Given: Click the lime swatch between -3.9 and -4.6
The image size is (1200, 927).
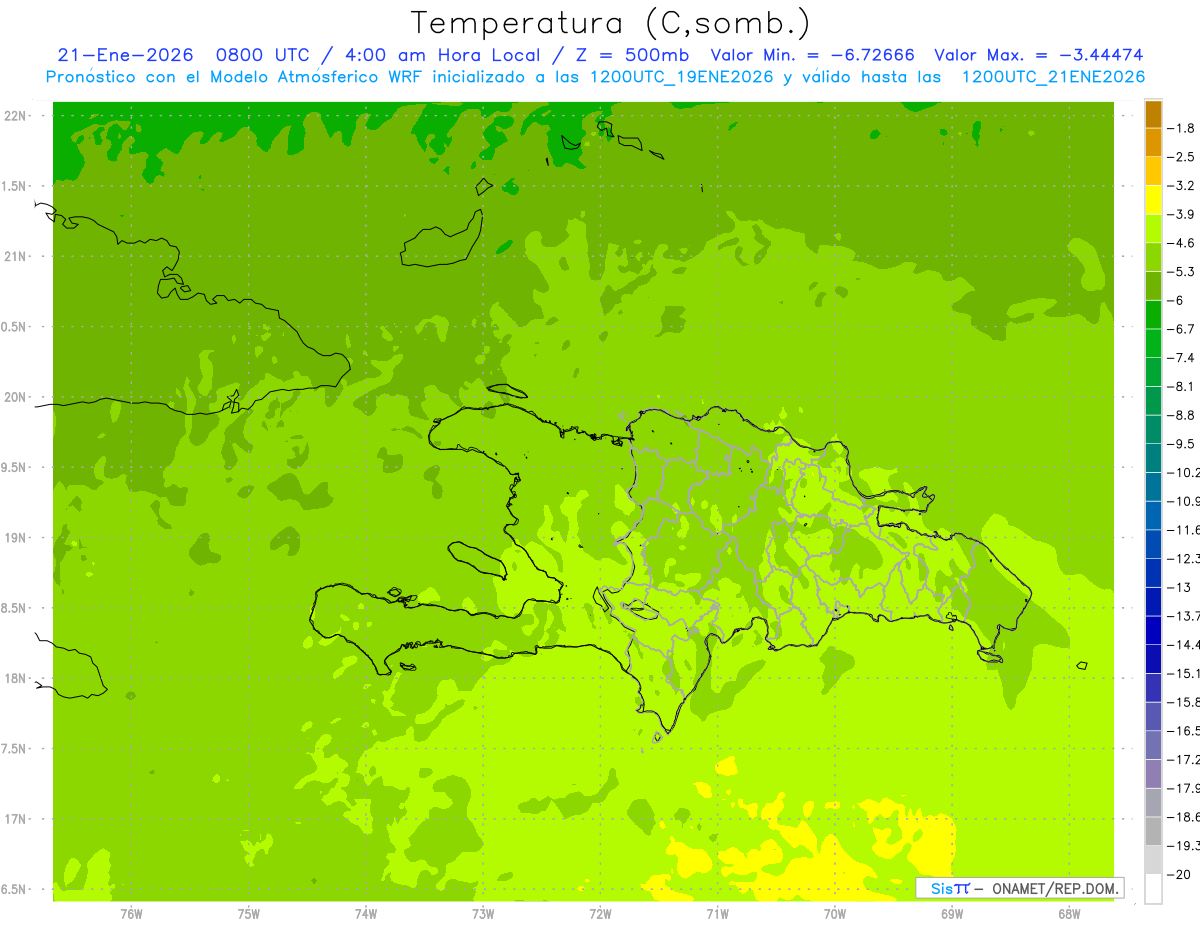Looking at the screenshot, I should click(1153, 229).
